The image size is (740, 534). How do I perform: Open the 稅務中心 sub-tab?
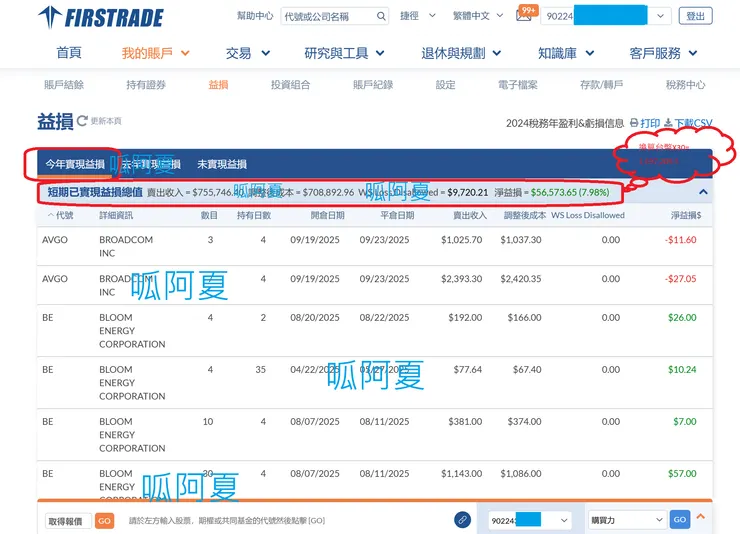pos(685,85)
